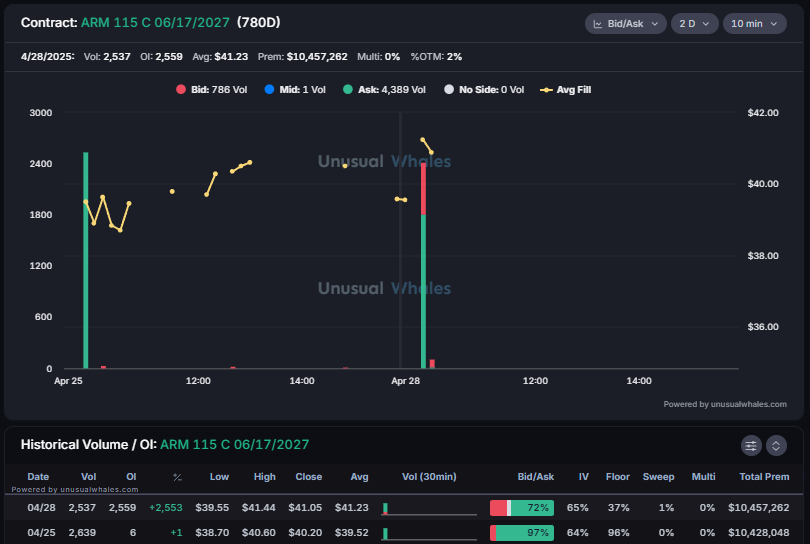Click the Prem: $10,457,262 stat

click(302, 56)
